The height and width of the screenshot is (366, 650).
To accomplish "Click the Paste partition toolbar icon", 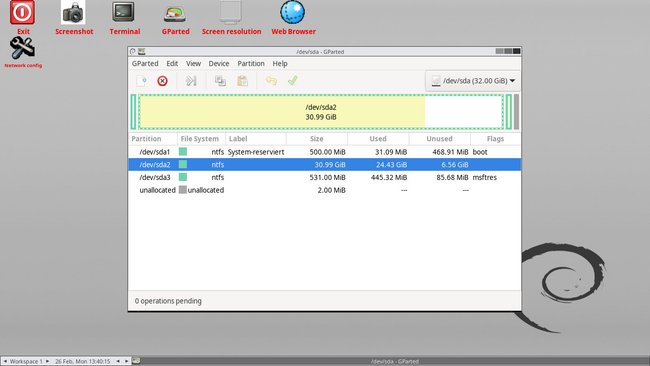I will [242, 81].
